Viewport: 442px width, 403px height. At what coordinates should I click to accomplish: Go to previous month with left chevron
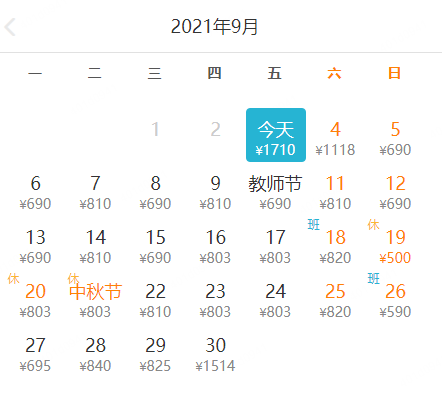point(10,27)
